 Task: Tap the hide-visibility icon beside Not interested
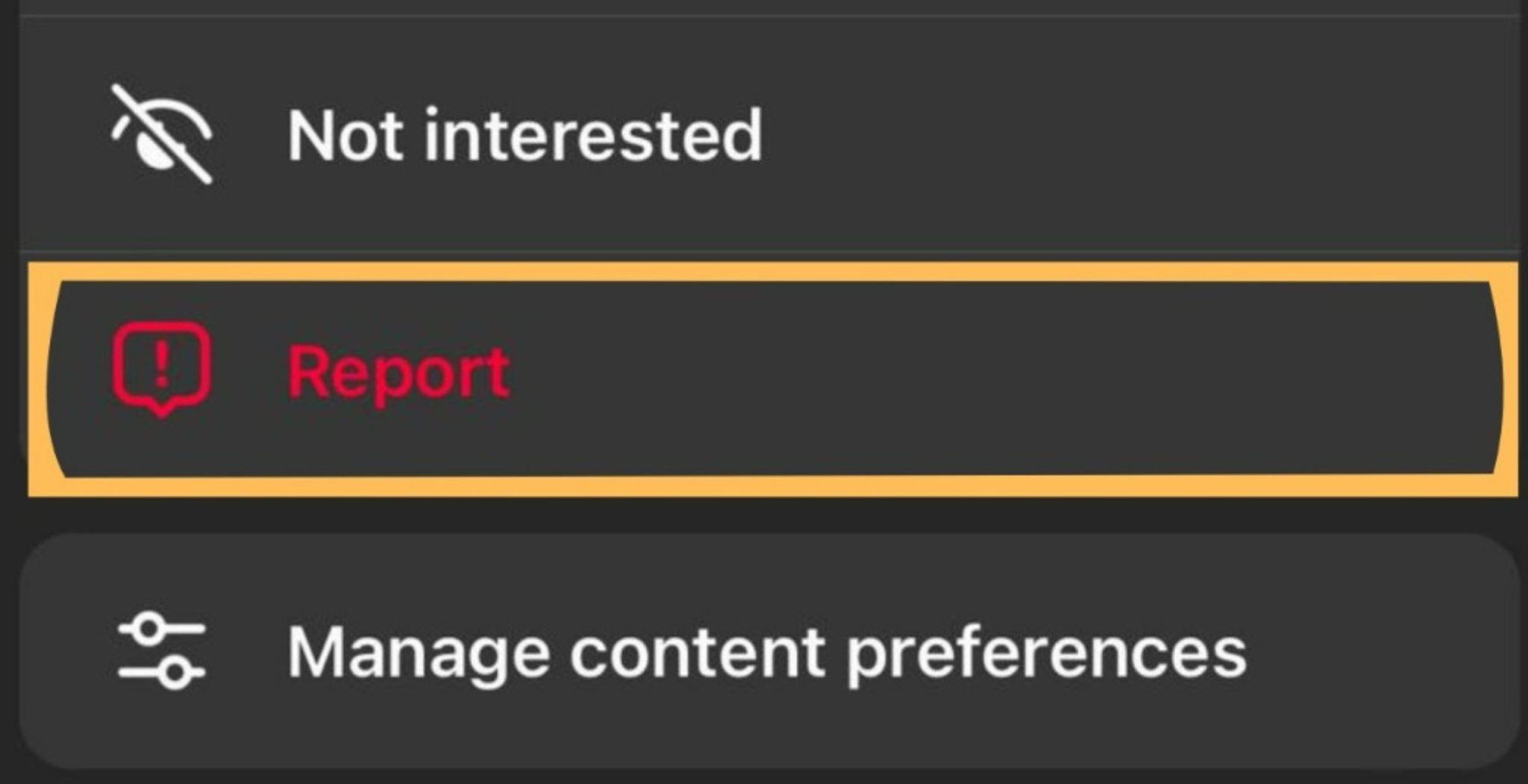click(160, 134)
